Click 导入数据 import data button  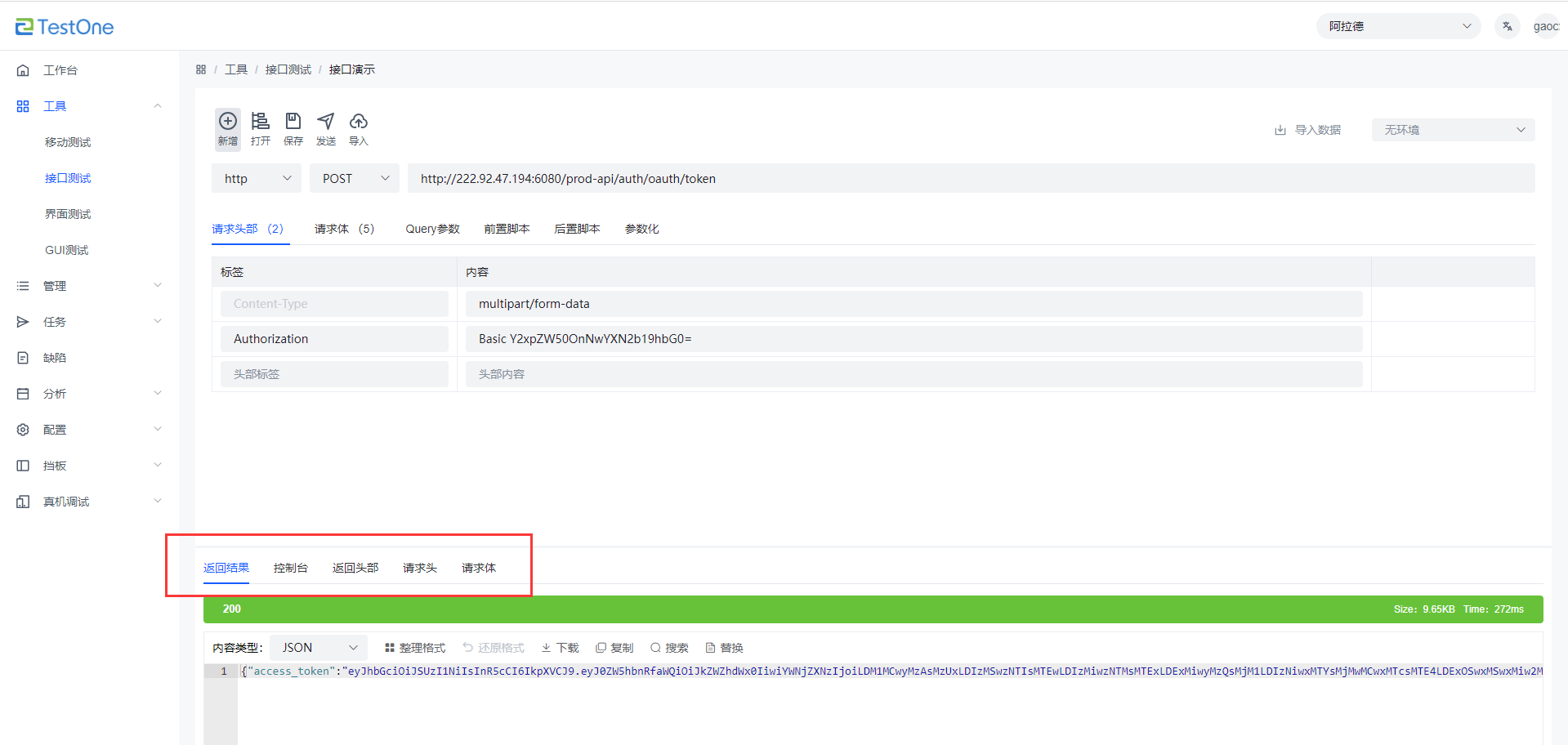[x=1308, y=130]
